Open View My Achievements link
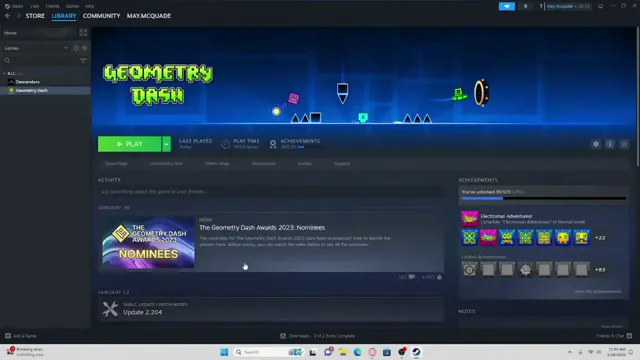The height and width of the screenshot is (360, 640). click(598, 291)
